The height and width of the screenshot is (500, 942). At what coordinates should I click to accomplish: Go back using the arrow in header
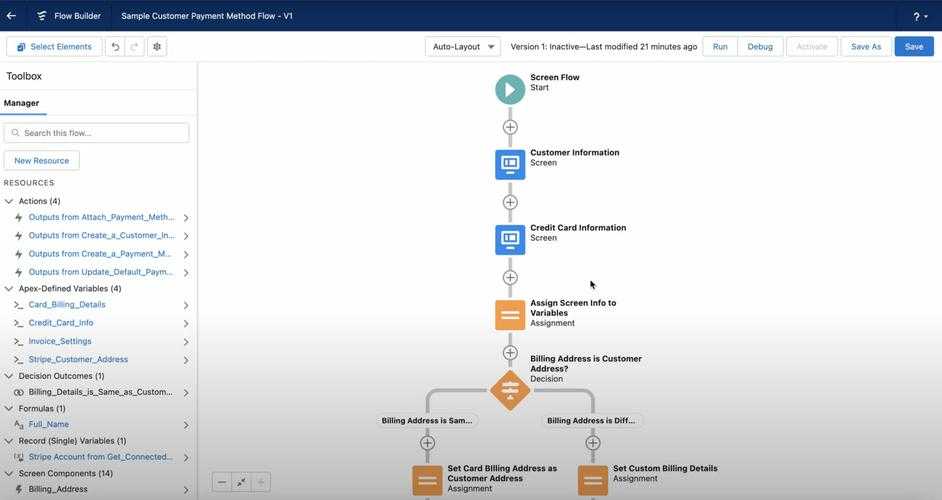tap(11, 16)
